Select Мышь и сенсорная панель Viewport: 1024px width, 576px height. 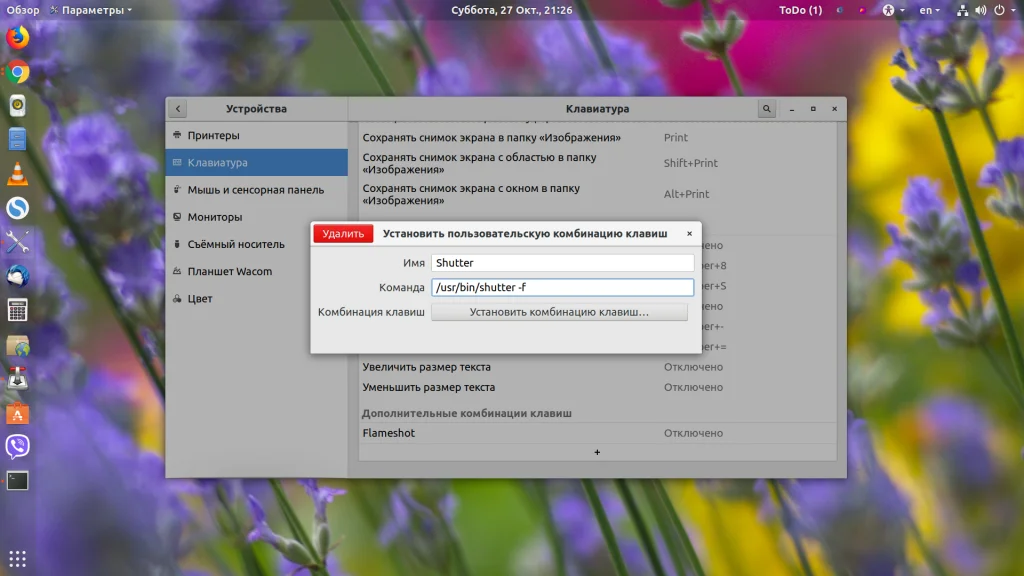tap(257, 190)
